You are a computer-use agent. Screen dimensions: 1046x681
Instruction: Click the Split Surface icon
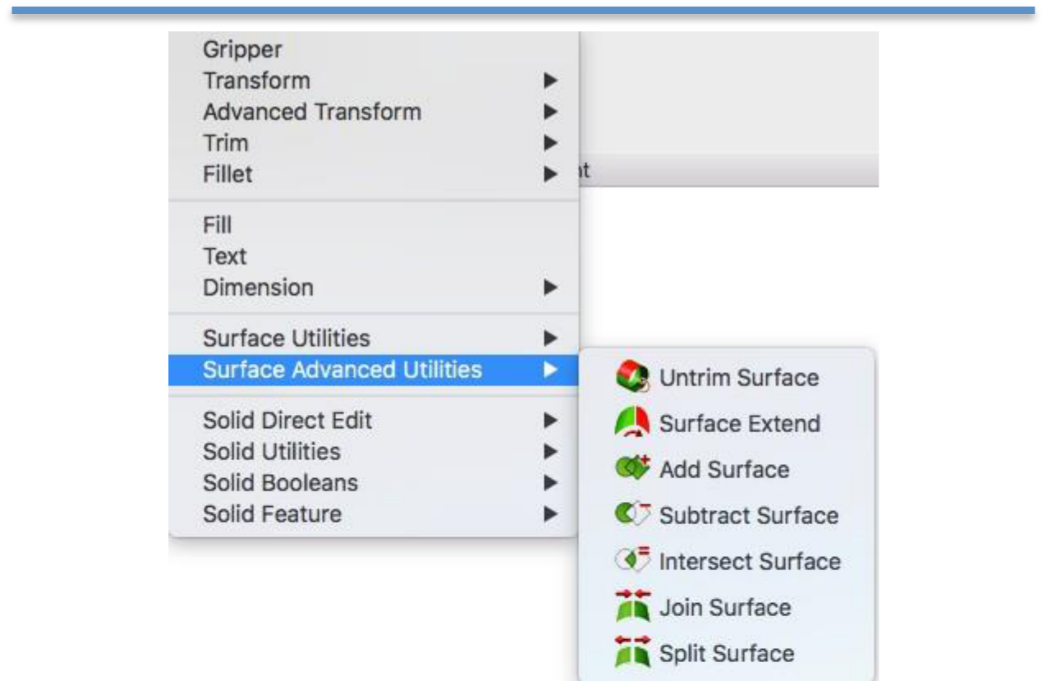(632, 653)
